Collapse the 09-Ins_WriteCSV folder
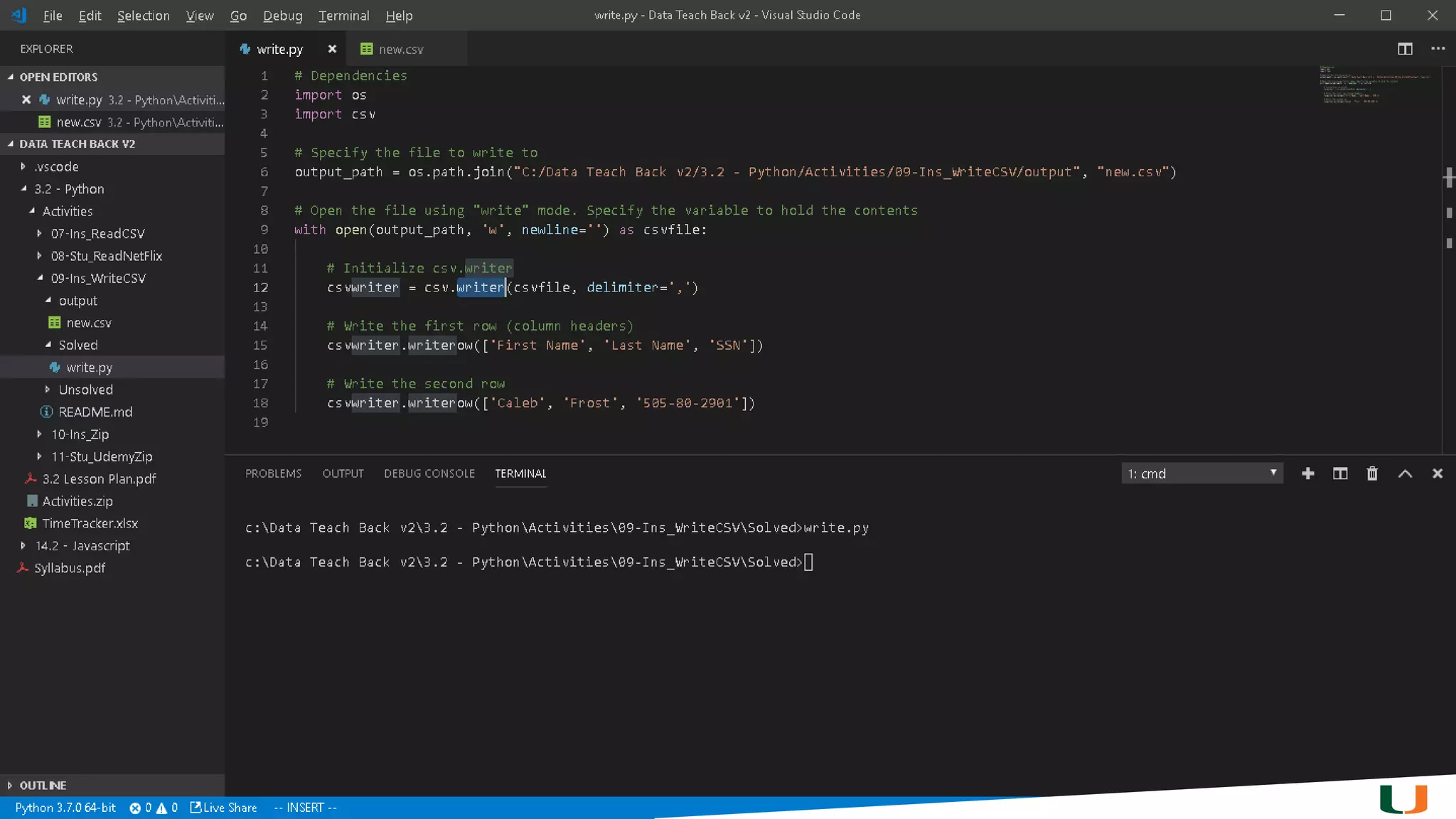Viewport: 1456px width, 819px height. click(x=97, y=278)
